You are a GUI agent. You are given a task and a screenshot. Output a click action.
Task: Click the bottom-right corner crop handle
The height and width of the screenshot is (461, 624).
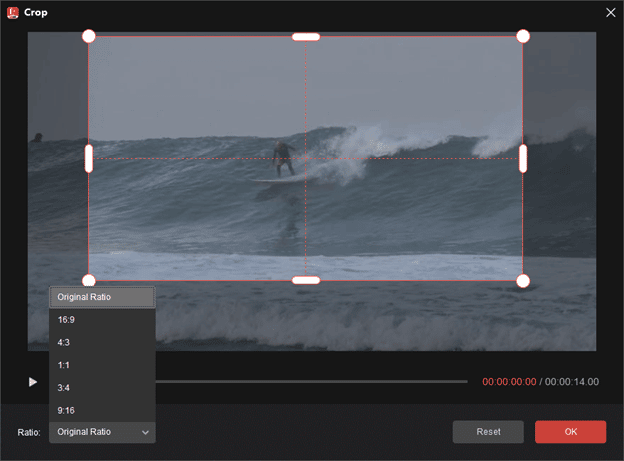coord(522,280)
